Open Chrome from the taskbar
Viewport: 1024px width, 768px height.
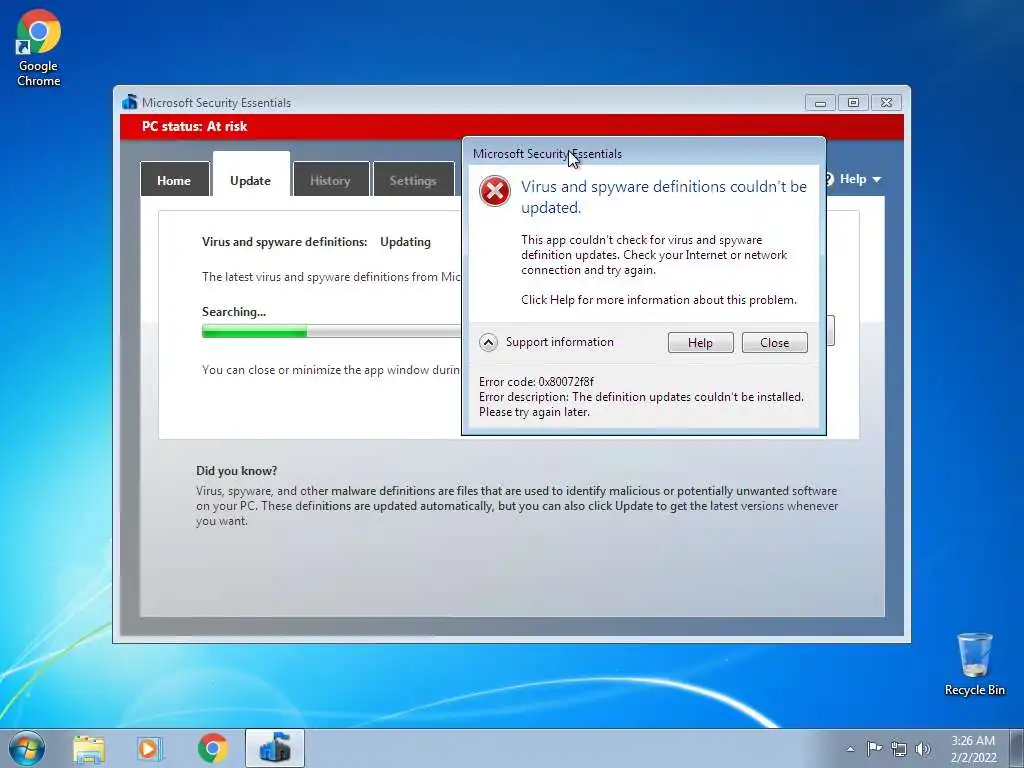click(x=212, y=749)
